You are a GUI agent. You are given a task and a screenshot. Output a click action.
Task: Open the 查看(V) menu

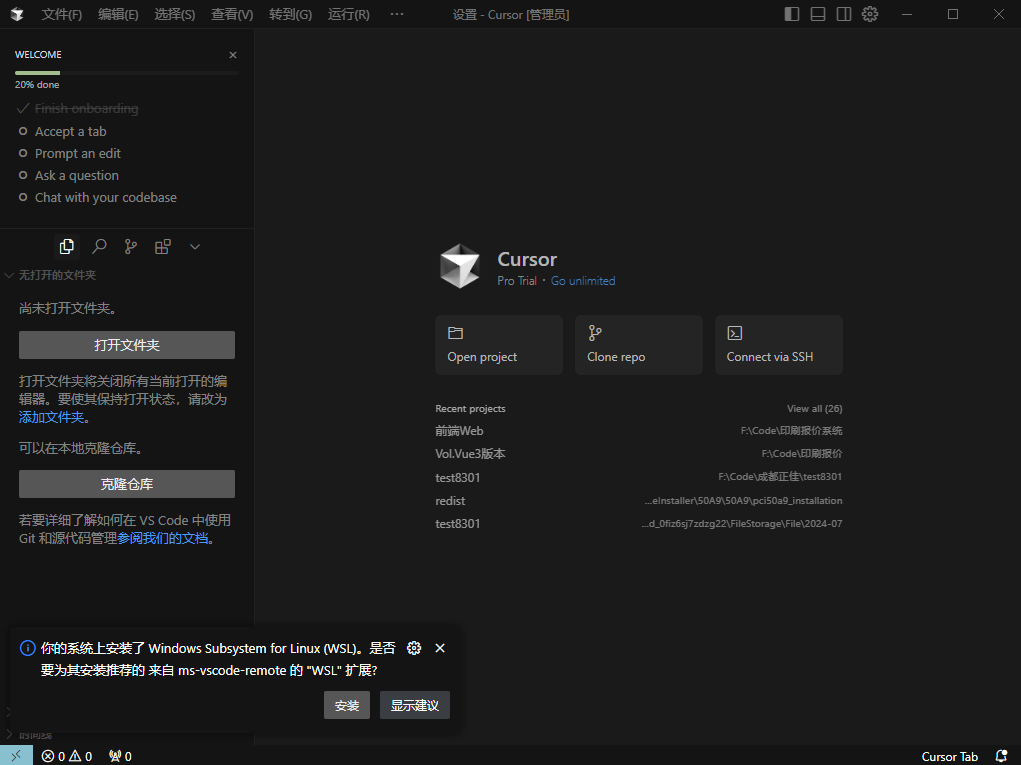232,14
